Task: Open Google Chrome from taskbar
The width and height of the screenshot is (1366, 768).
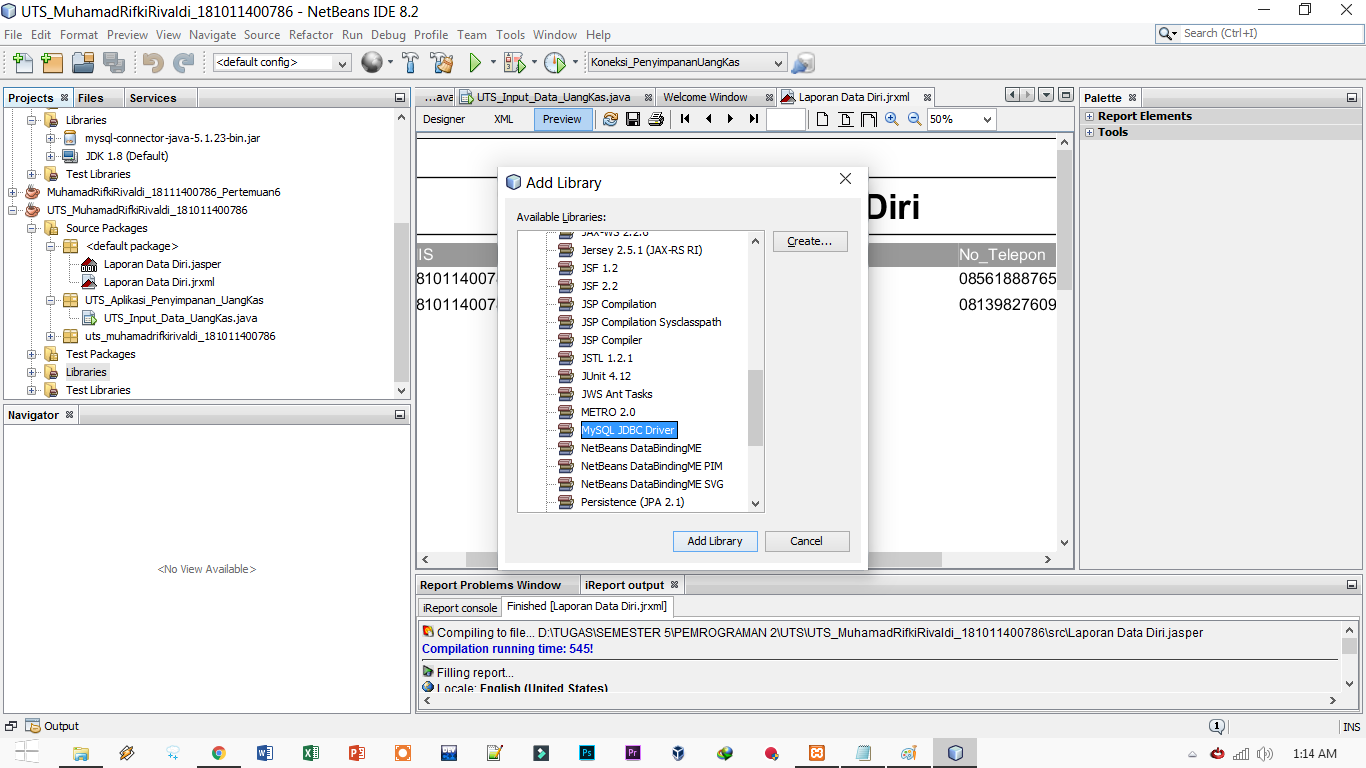Action: [218, 753]
